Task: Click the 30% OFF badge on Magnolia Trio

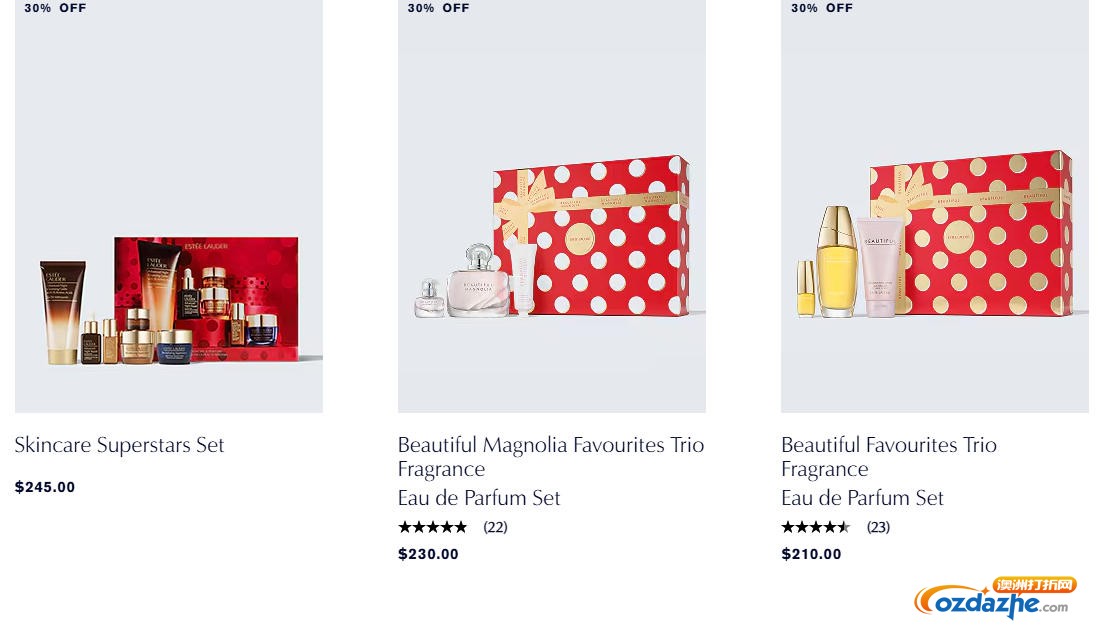Action: tap(439, 8)
